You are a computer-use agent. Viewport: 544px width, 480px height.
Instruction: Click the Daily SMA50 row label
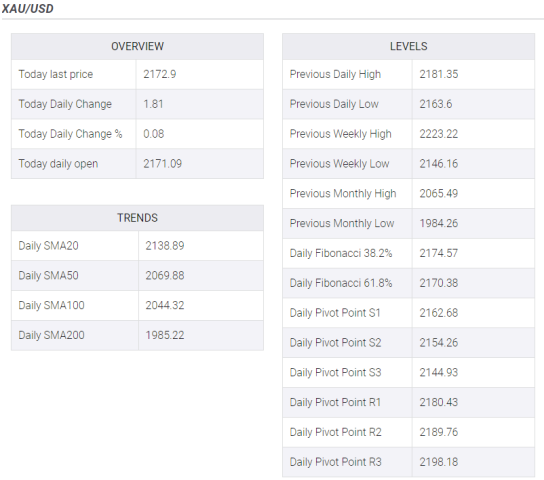click(x=48, y=276)
